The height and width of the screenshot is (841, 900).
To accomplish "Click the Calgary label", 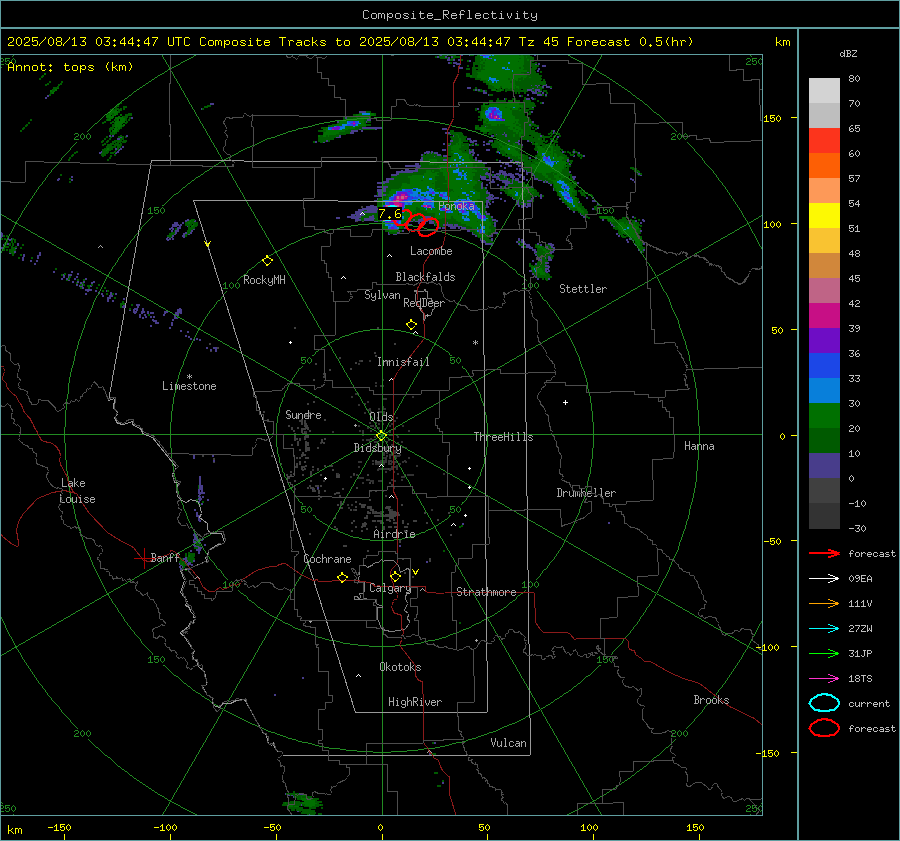I will pos(390,588).
